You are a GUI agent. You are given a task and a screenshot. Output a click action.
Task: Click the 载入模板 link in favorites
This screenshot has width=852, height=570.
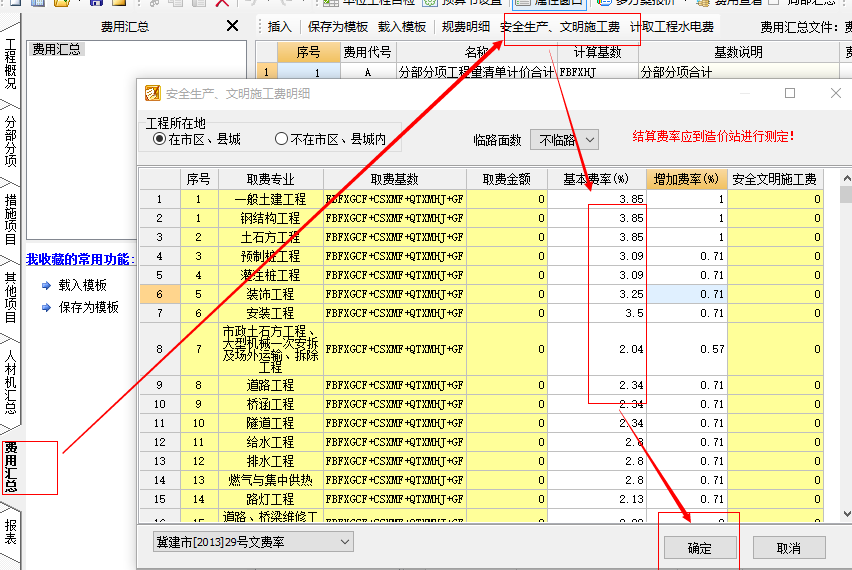[x=83, y=285]
